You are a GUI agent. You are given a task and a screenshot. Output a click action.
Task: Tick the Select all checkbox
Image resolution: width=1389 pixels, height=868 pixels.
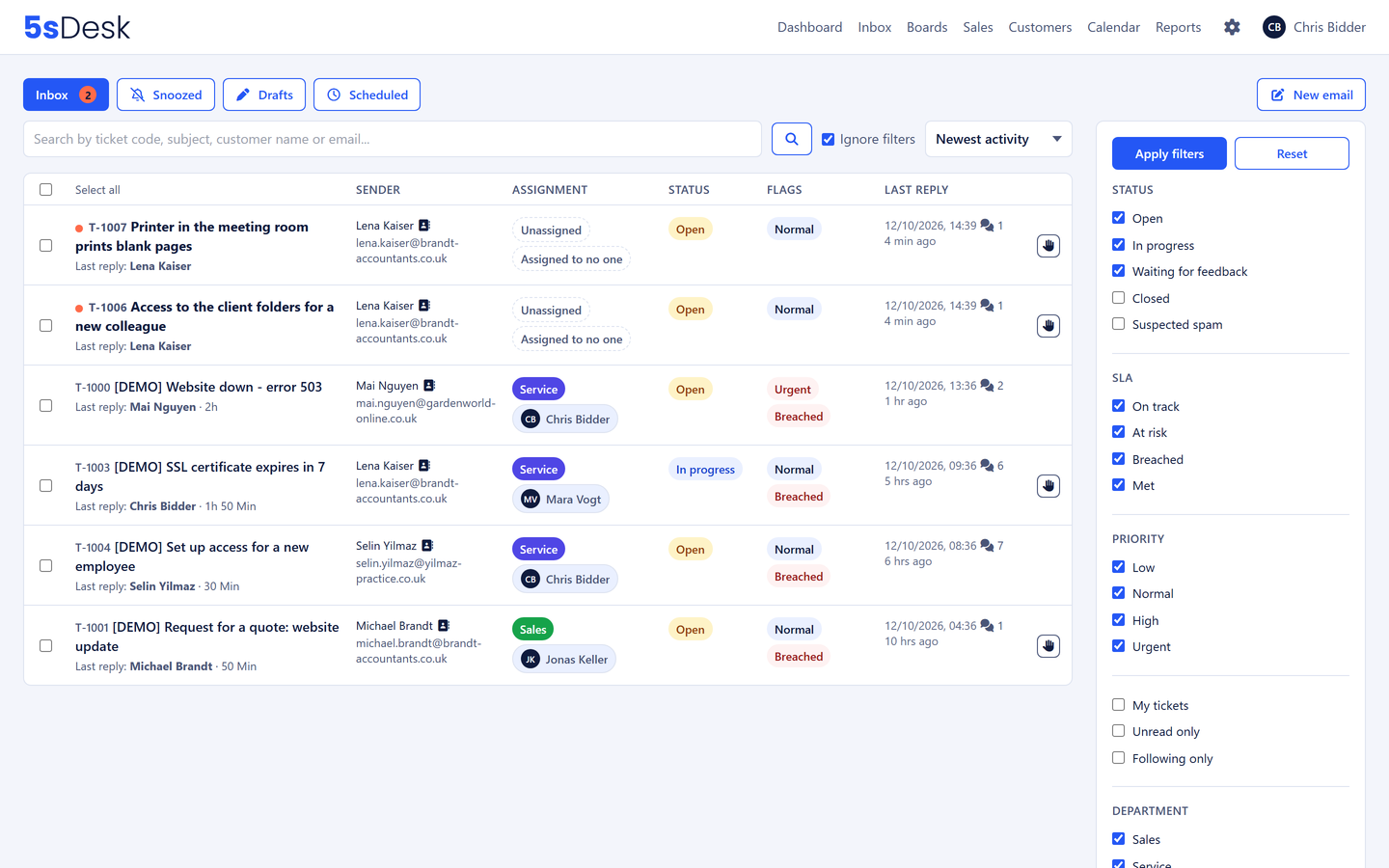click(x=45, y=190)
